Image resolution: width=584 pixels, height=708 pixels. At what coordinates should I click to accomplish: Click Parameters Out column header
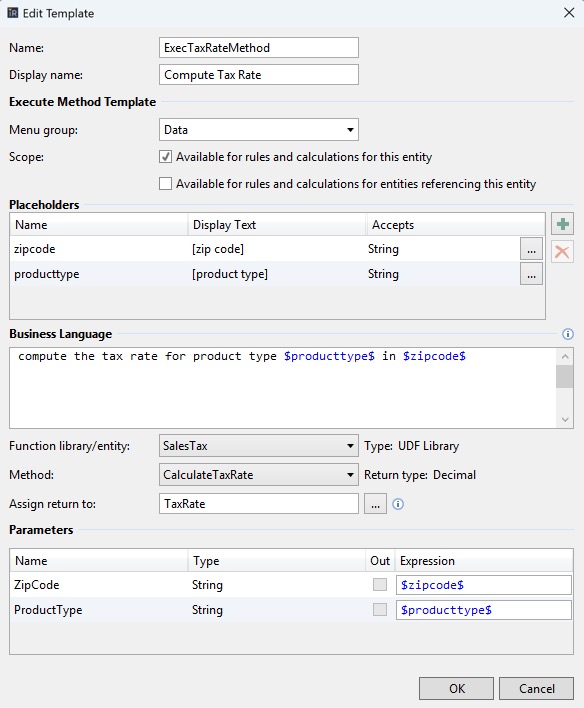[x=380, y=560]
